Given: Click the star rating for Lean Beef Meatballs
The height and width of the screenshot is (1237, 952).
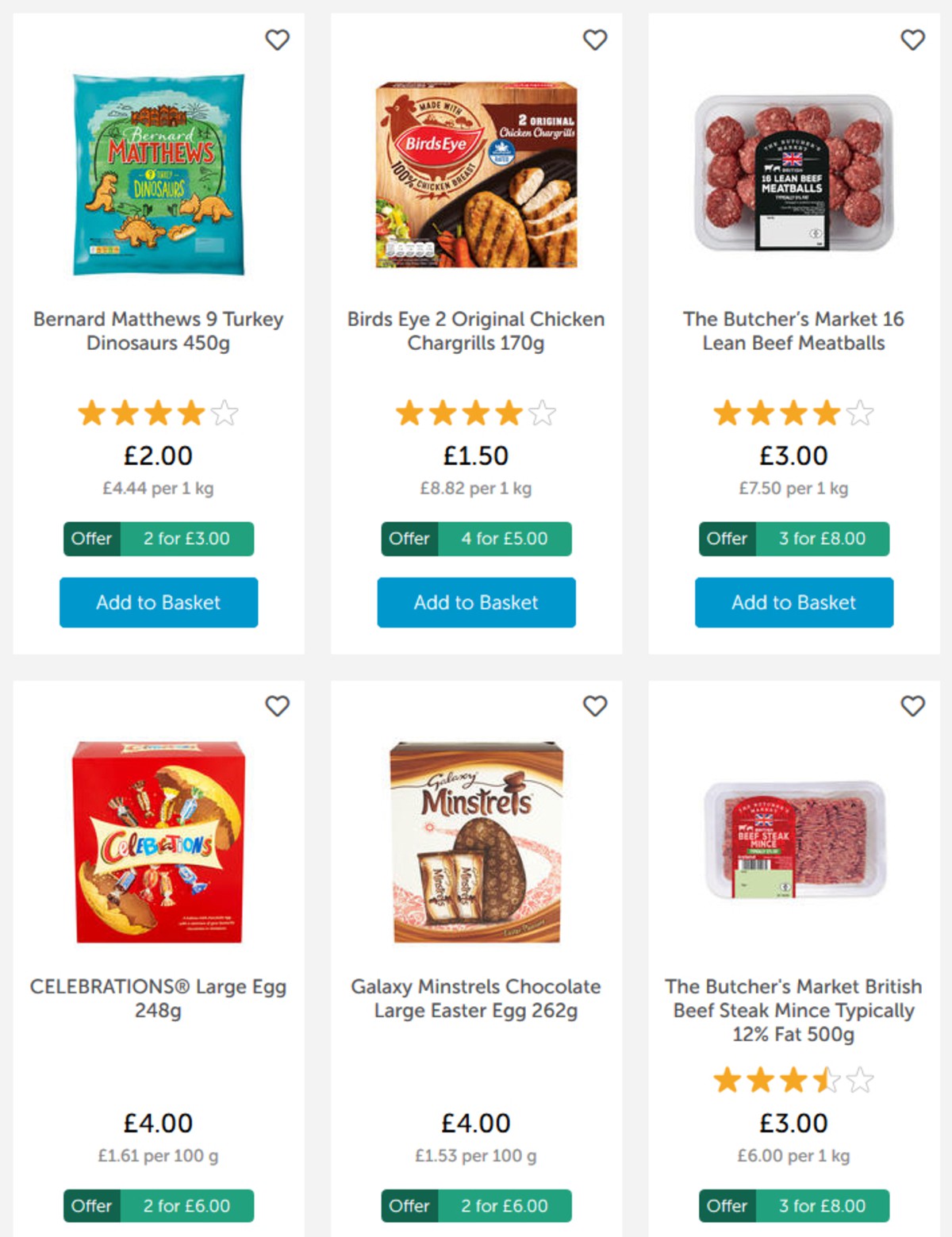Looking at the screenshot, I should 793,413.
